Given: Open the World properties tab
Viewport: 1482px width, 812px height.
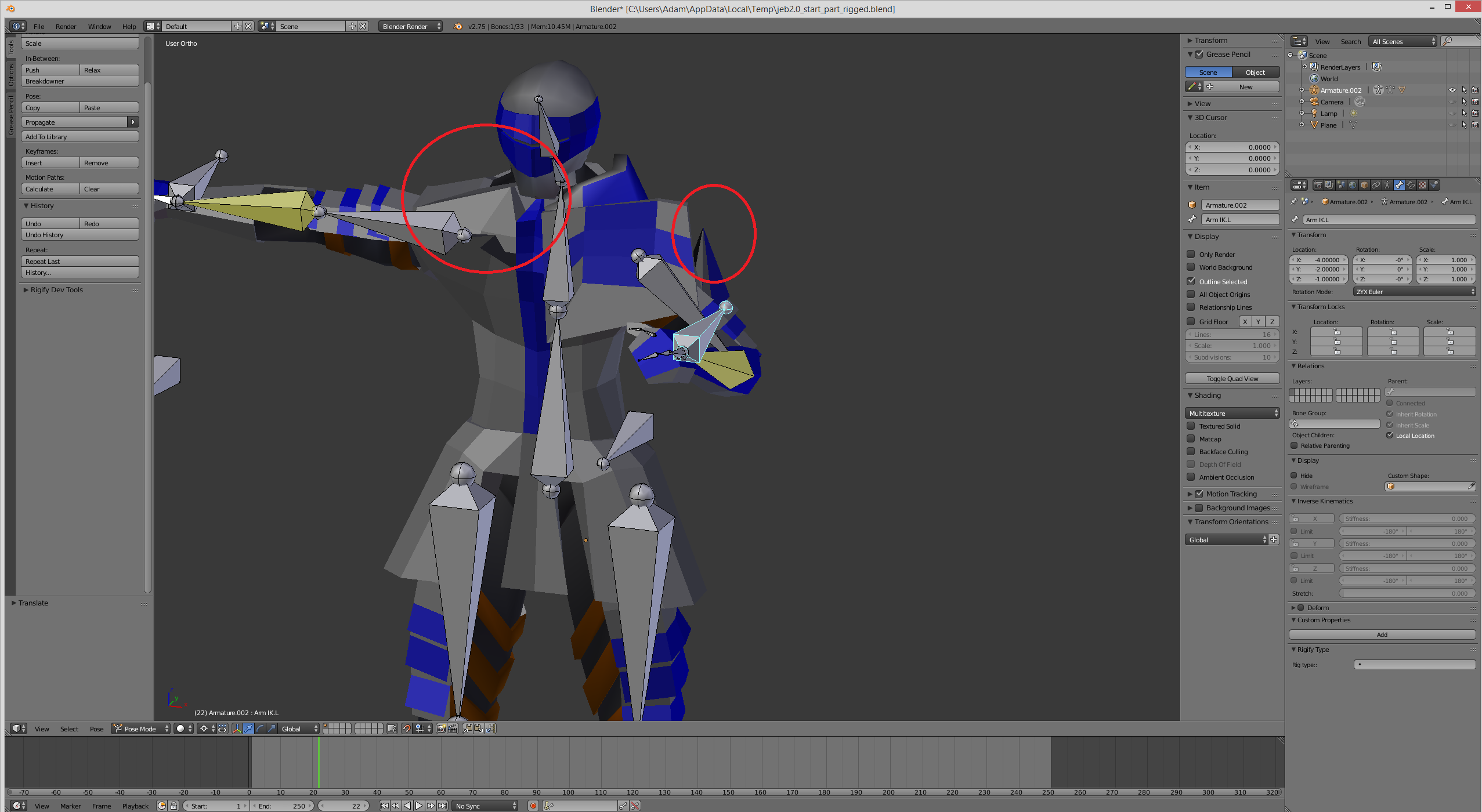Looking at the screenshot, I should [x=1353, y=185].
